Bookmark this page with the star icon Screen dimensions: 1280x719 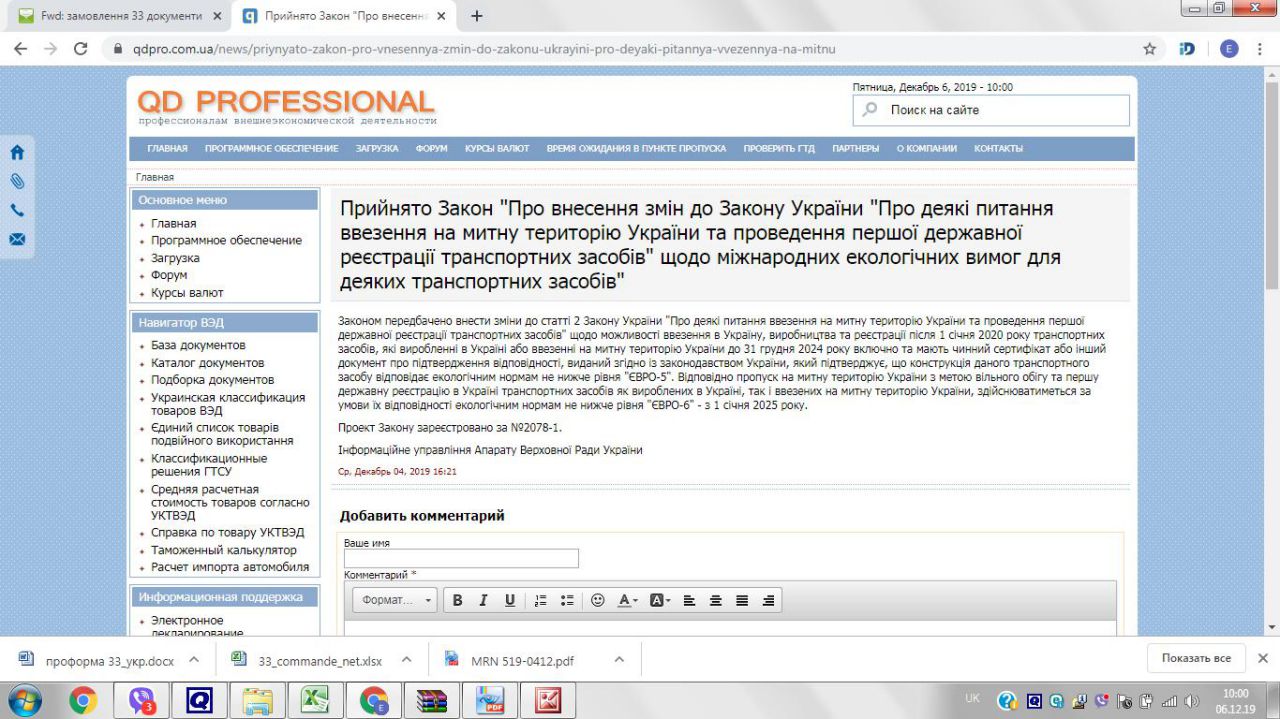tap(1150, 49)
